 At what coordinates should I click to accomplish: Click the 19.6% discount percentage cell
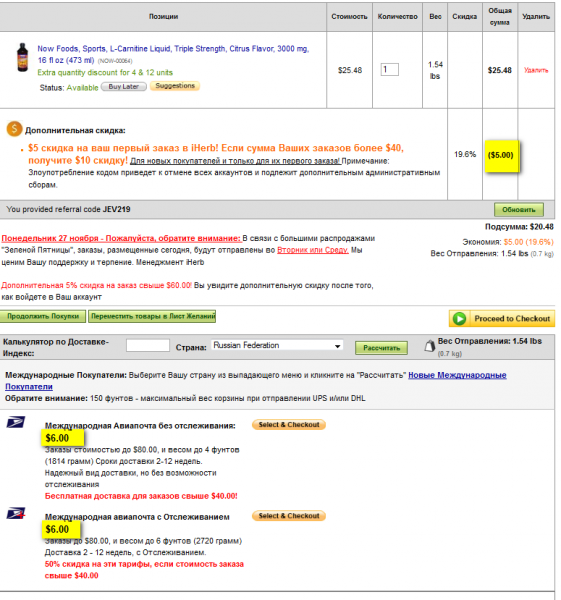pyautogui.click(x=465, y=154)
